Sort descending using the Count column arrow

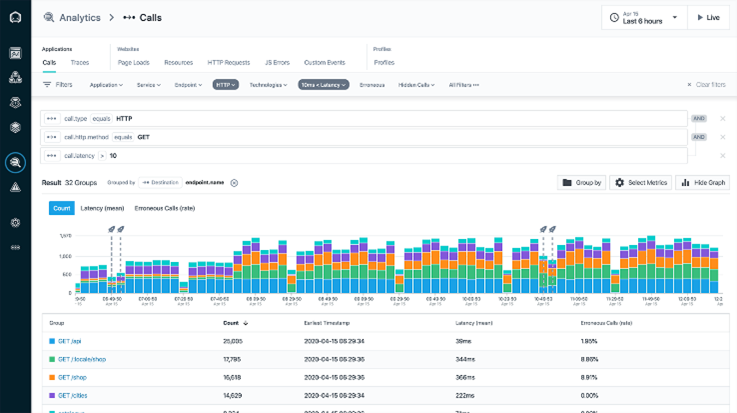coord(245,323)
